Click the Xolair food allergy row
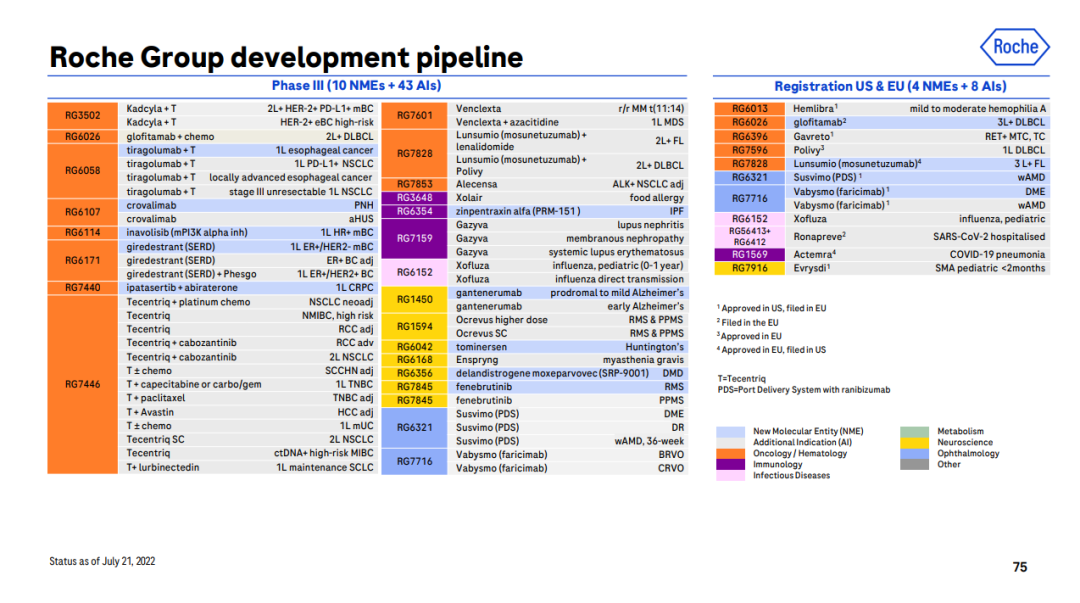Screen dimensions: 1080x603 (569, 198)
